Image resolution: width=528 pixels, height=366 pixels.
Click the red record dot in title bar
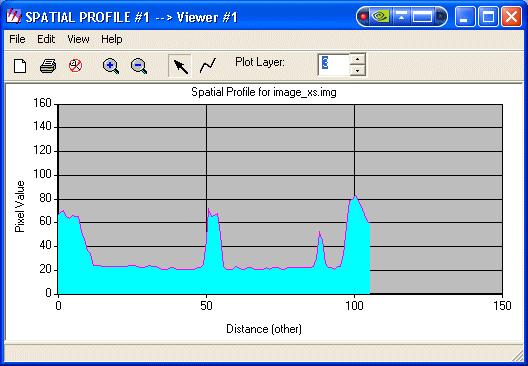click(x=363, y=16)
